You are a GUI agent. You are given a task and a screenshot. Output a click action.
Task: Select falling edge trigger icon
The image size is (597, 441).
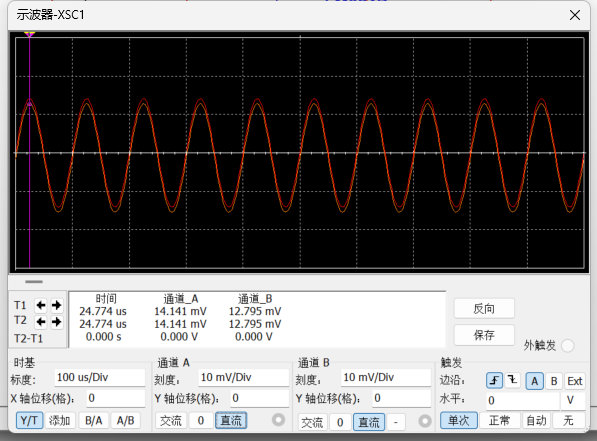coord(512,380)
